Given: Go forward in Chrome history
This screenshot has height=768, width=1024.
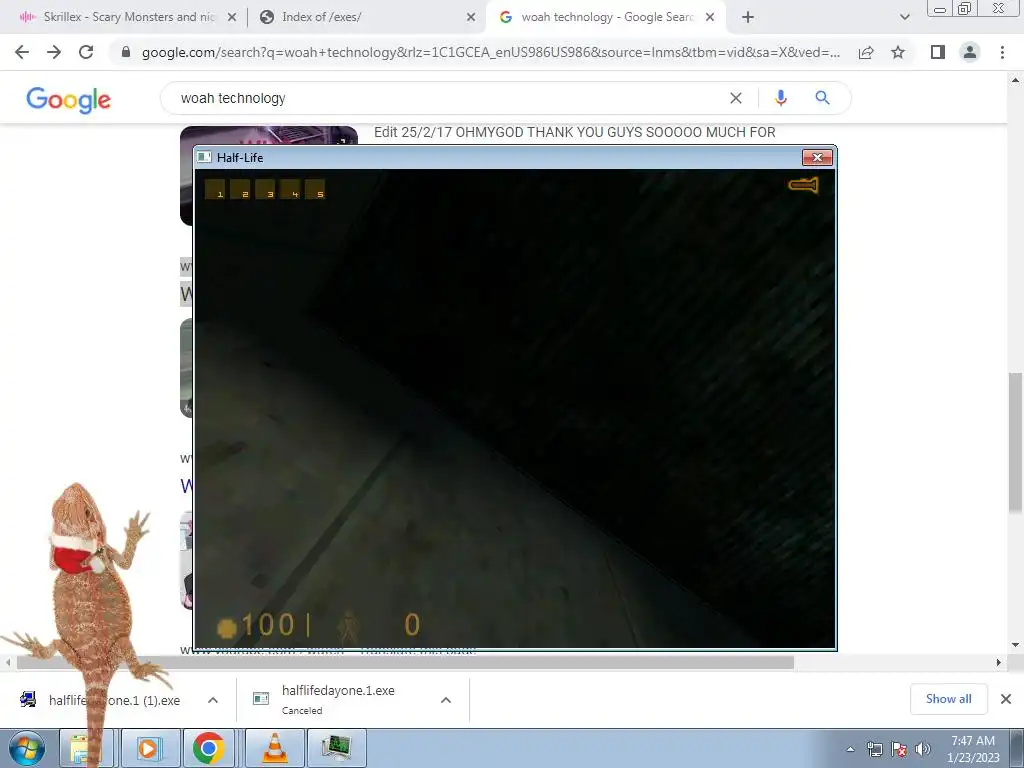Looking at the screenshot, I should pyautogui.click(x=54, y=52).
